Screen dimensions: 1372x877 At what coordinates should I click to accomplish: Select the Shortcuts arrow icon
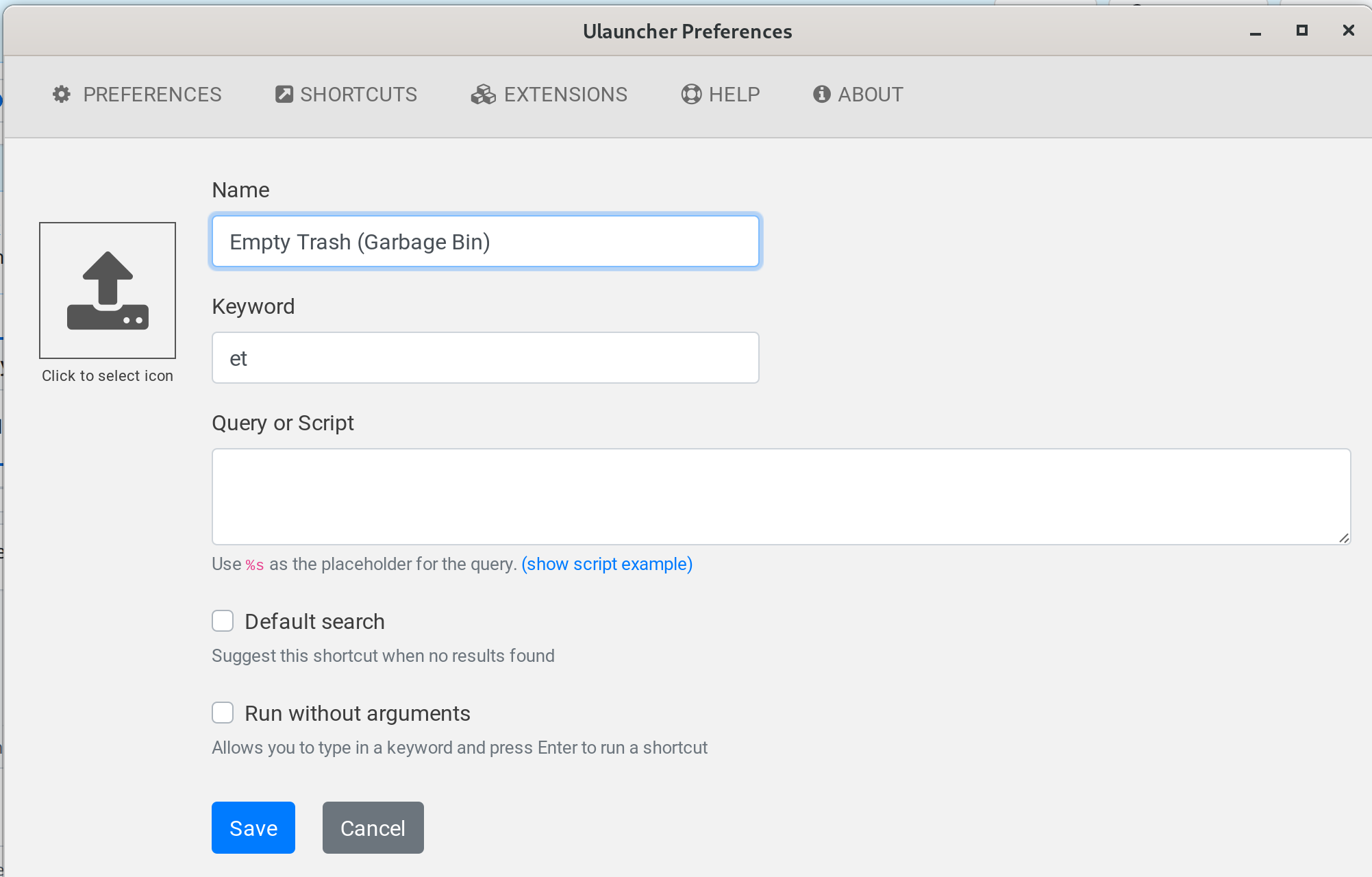click(x=283, y=94)
